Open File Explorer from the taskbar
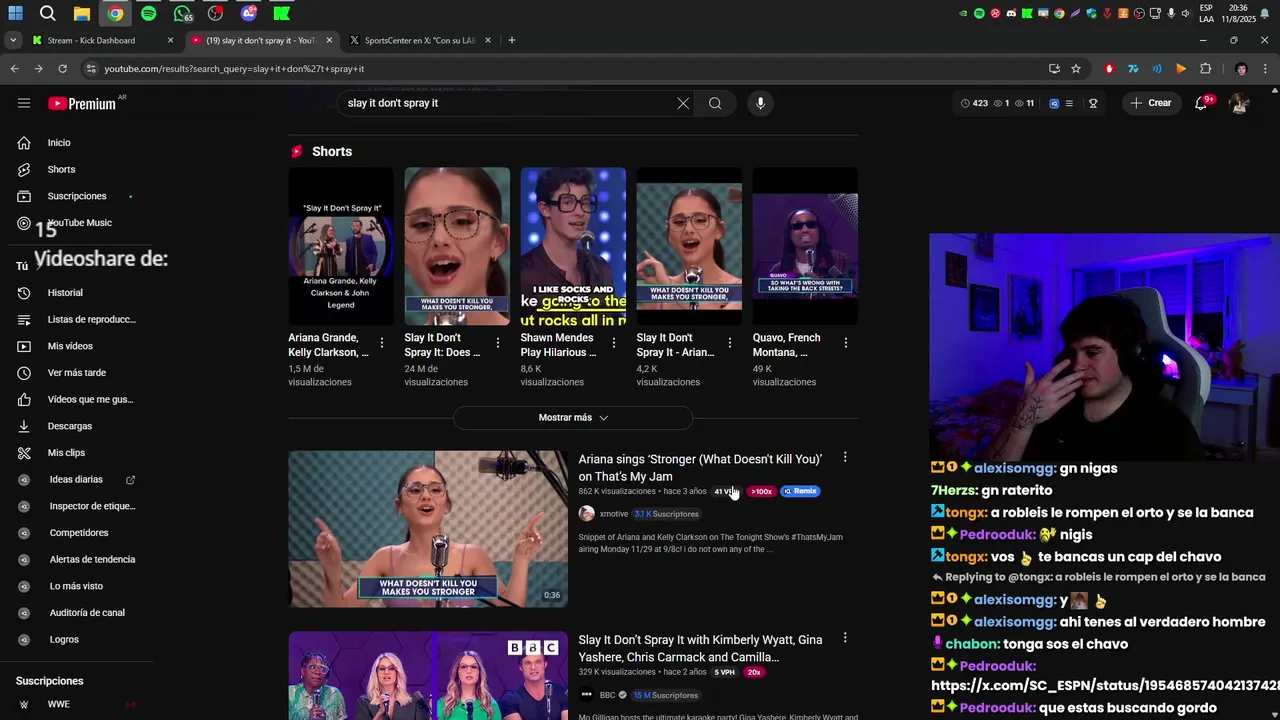The height and width of the screenshot is (720, 1280). 82,13
